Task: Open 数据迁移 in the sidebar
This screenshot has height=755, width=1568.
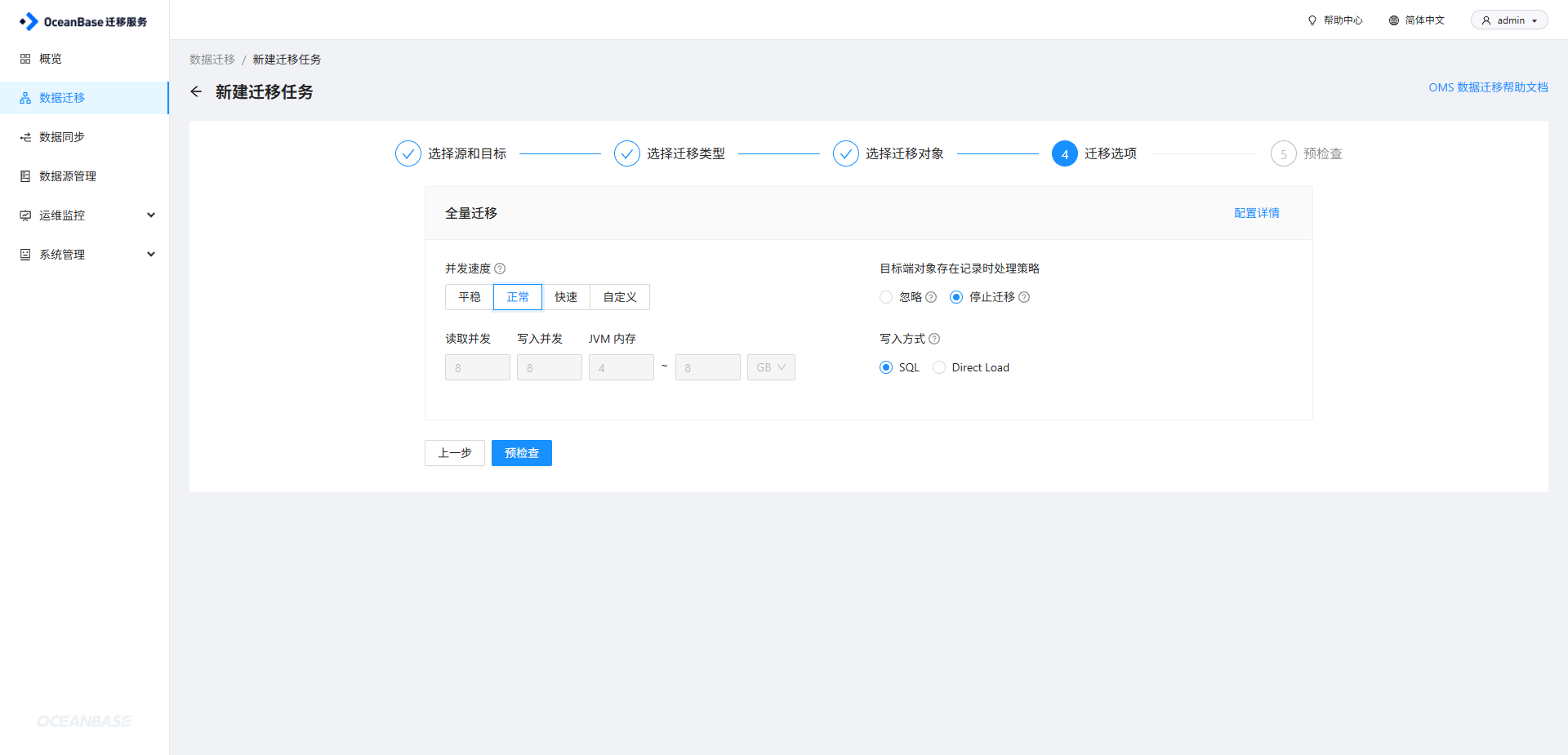Action: pyautogui.click(x=84, y=98)
